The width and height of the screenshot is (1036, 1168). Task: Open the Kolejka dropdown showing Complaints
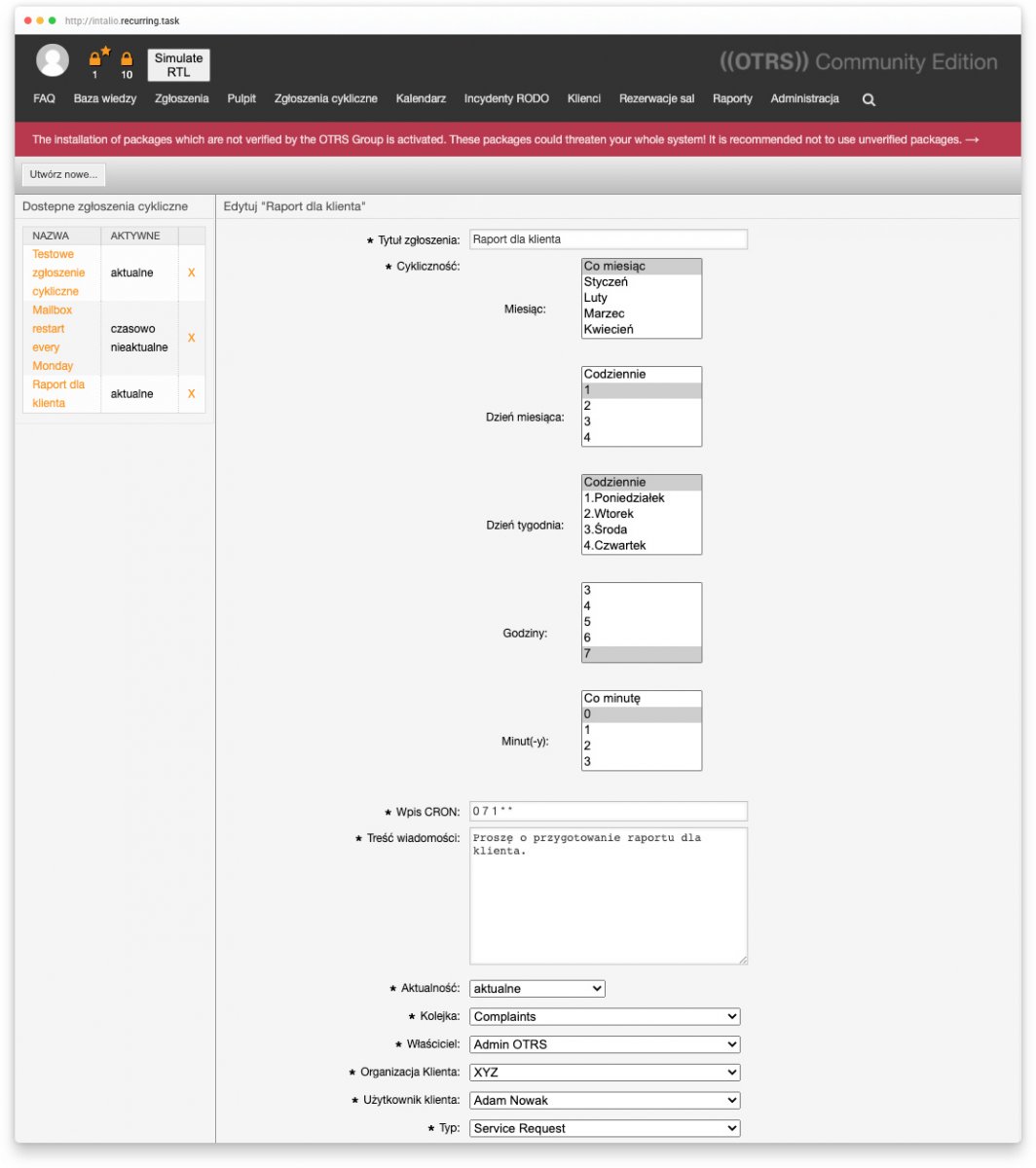pos(605,1017)
